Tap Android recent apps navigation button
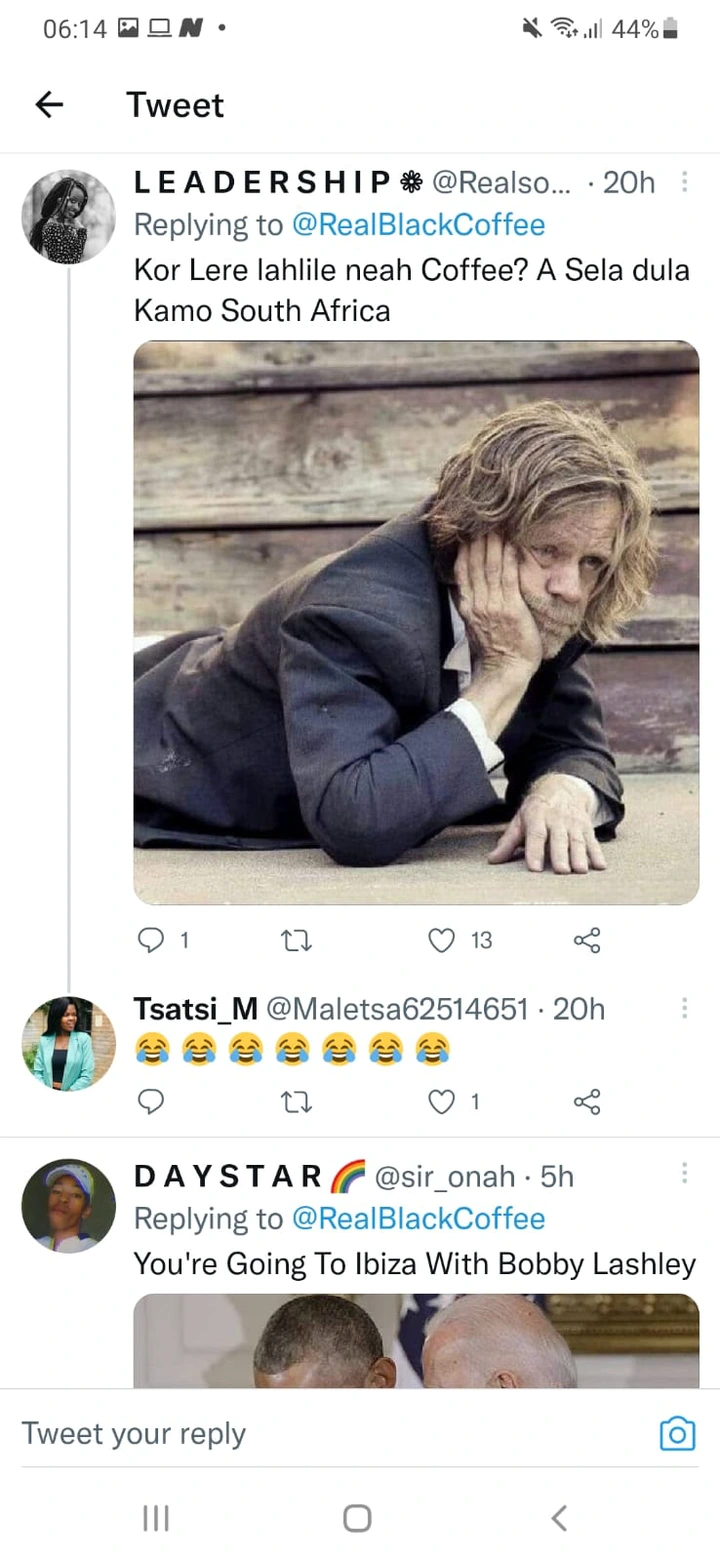 click(156, 1519)
